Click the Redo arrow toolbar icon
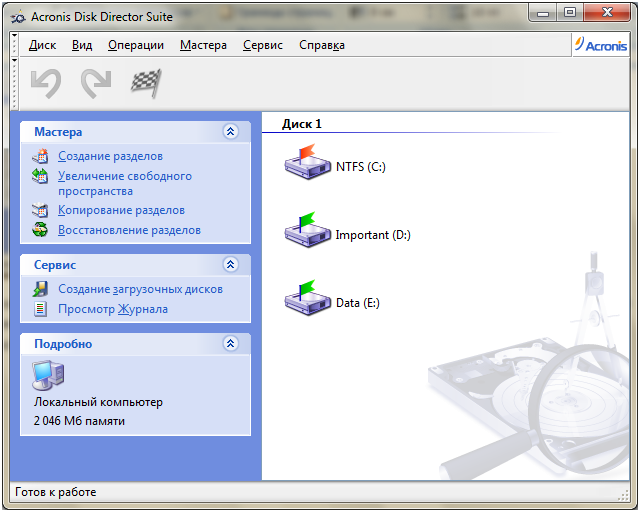The image size is (640, 512). (96, 84)
